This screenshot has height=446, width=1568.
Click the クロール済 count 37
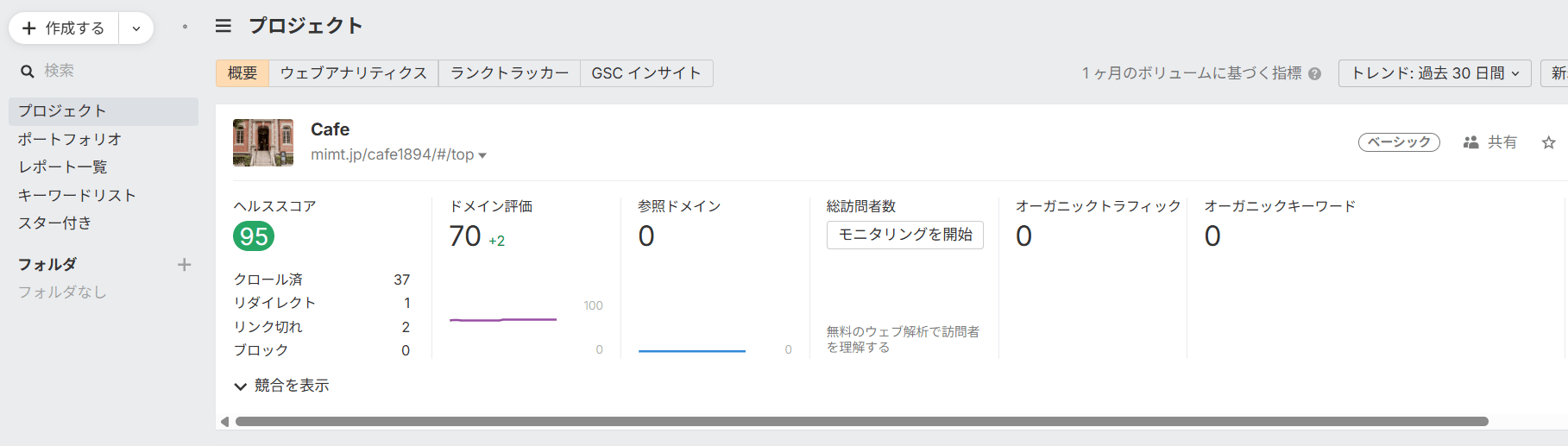[402, 280]
